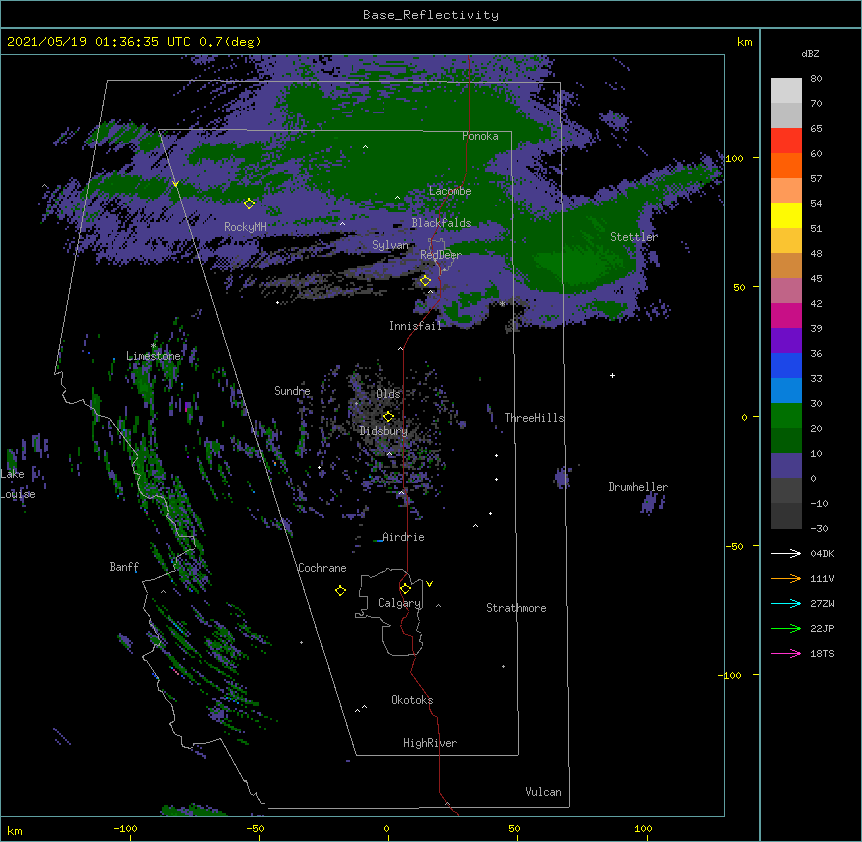Pick the light gray 80 dBZ swatch

click(x=786, y=91)
